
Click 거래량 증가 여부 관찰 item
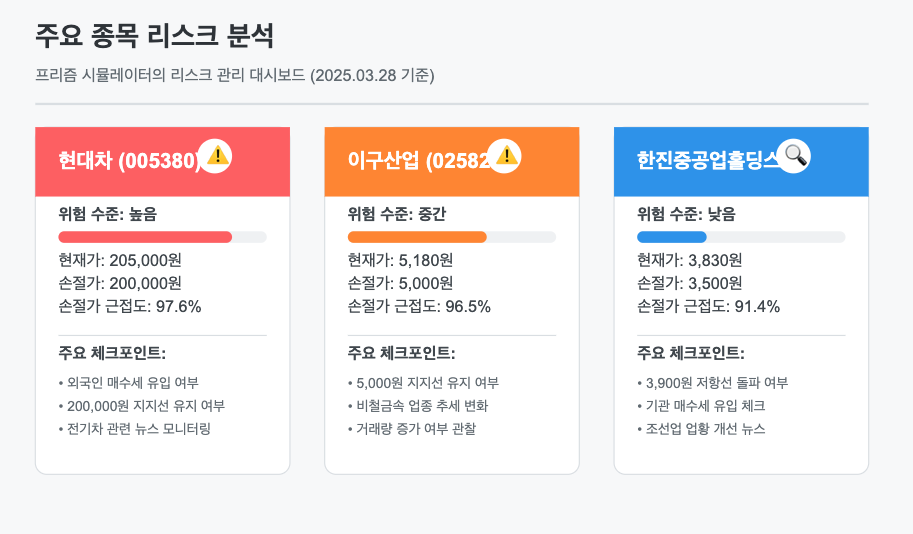412,429
